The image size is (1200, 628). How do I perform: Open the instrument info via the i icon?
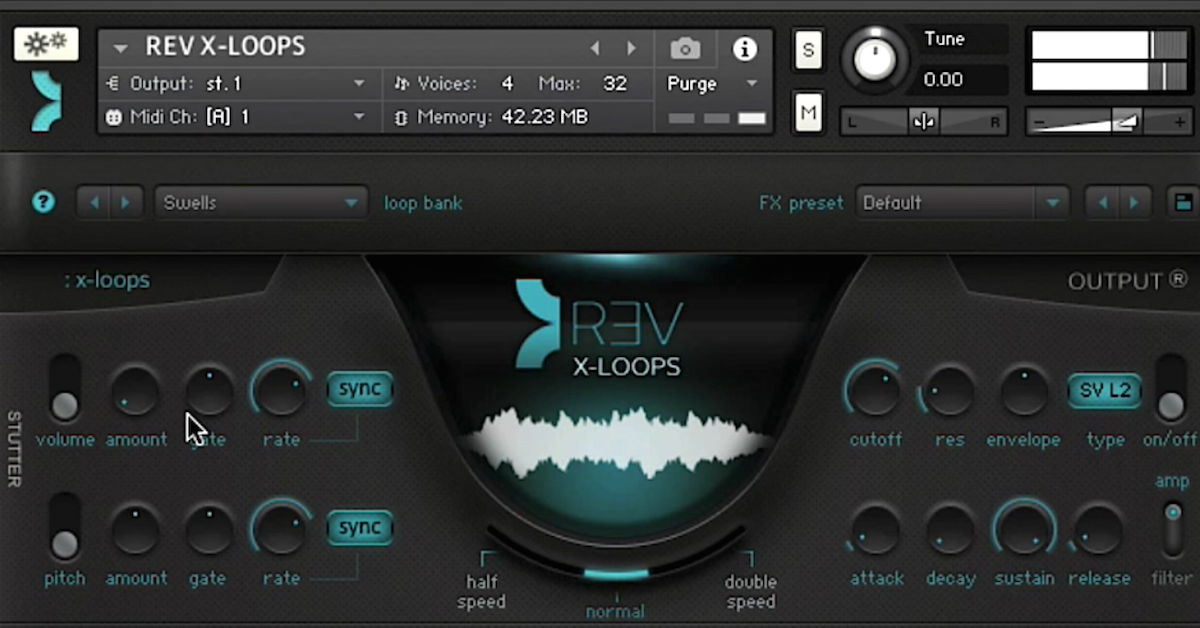point(745,47)
